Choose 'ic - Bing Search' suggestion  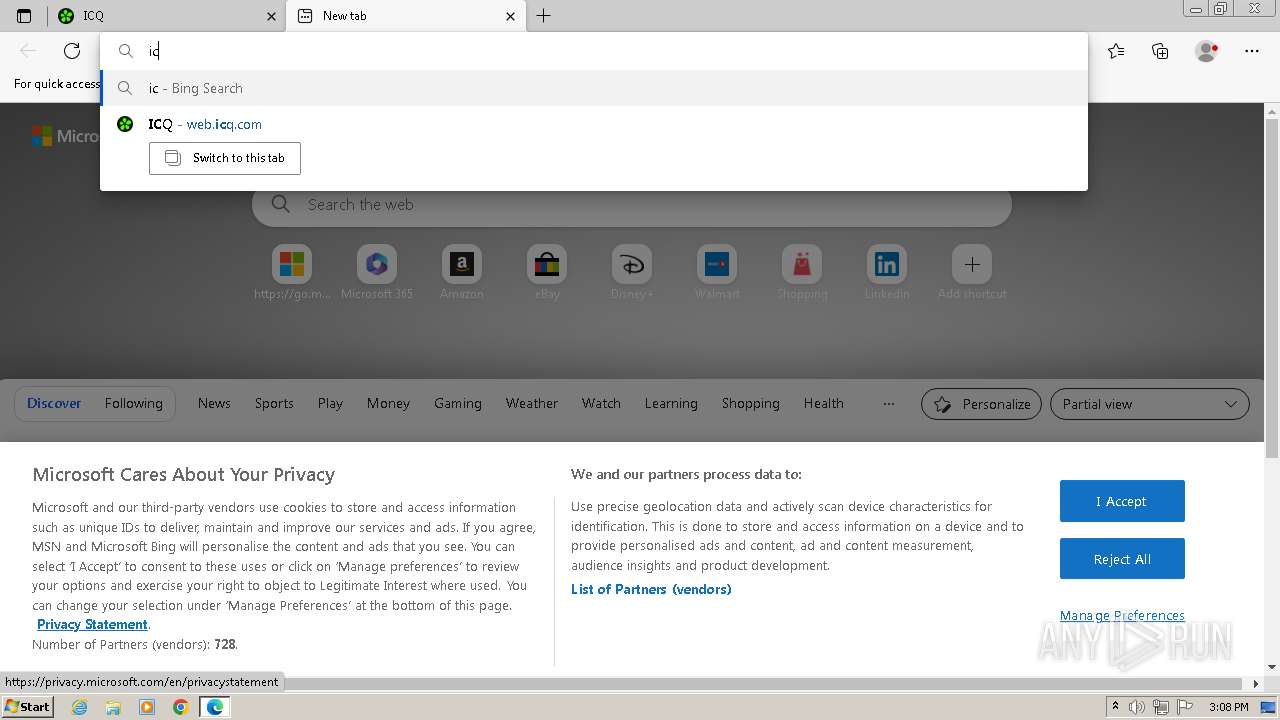[594, 88]
